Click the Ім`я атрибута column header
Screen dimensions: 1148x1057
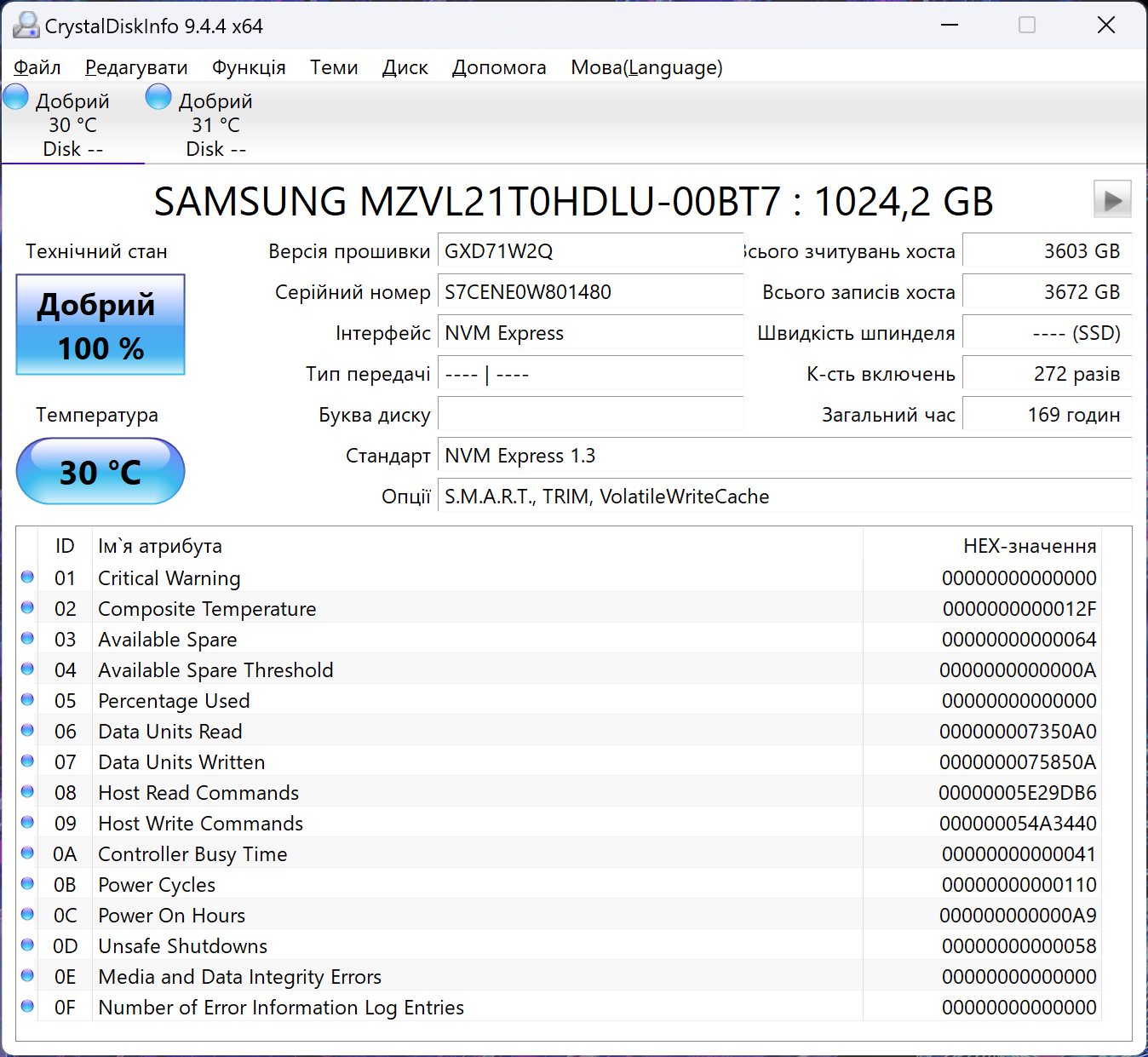[477, 546]
